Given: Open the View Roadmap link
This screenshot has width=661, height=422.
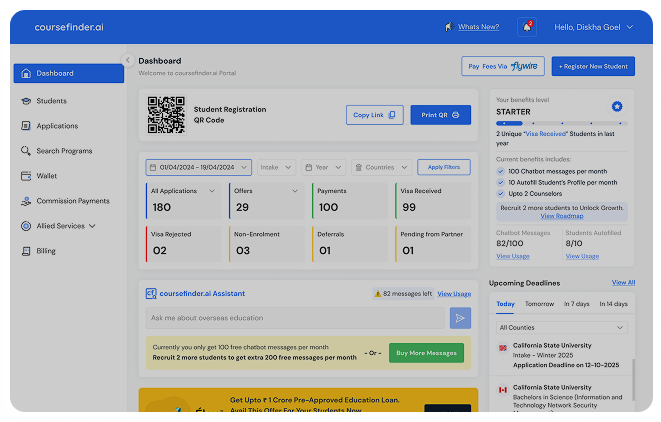Looking at the screenshot, I should pos(562,216).
